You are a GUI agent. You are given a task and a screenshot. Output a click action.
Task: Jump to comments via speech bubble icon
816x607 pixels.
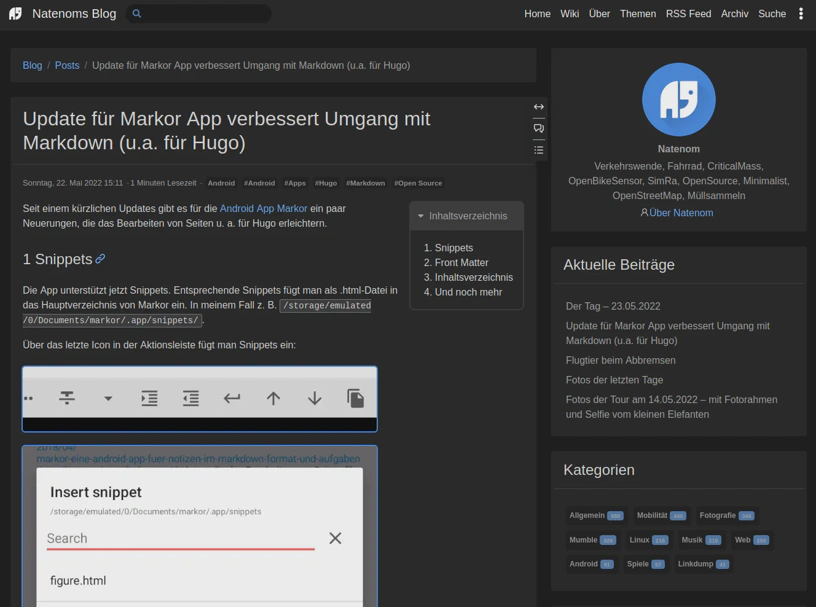point(539,128)
